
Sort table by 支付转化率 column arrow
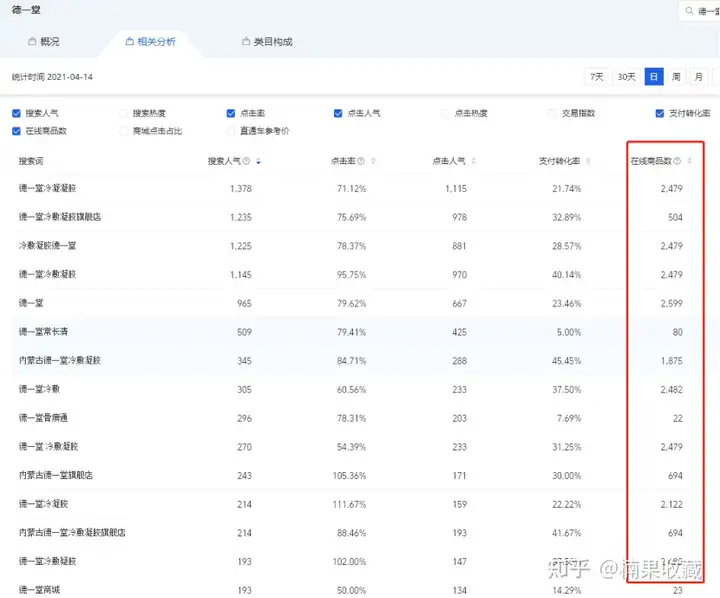point(588,161)
